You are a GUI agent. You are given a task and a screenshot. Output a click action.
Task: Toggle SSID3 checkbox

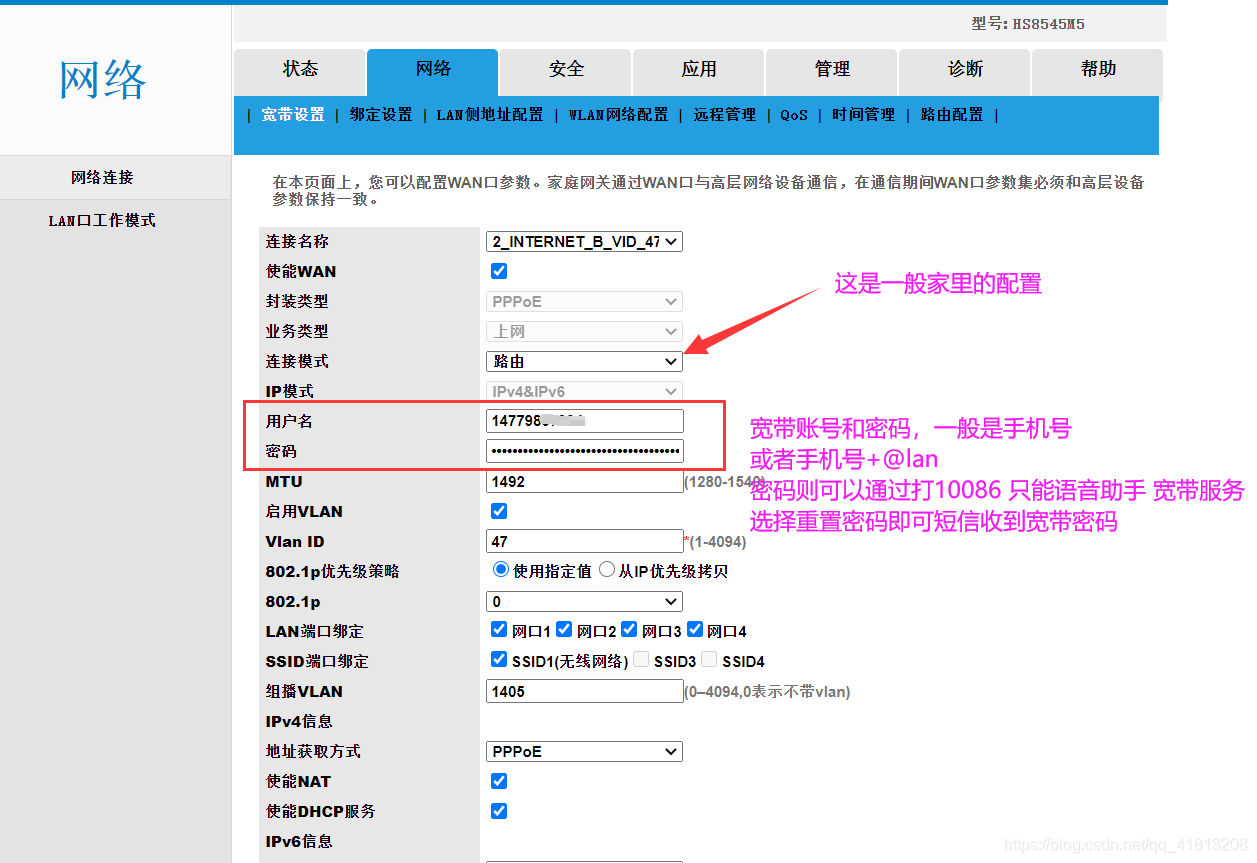pos(642,659)
